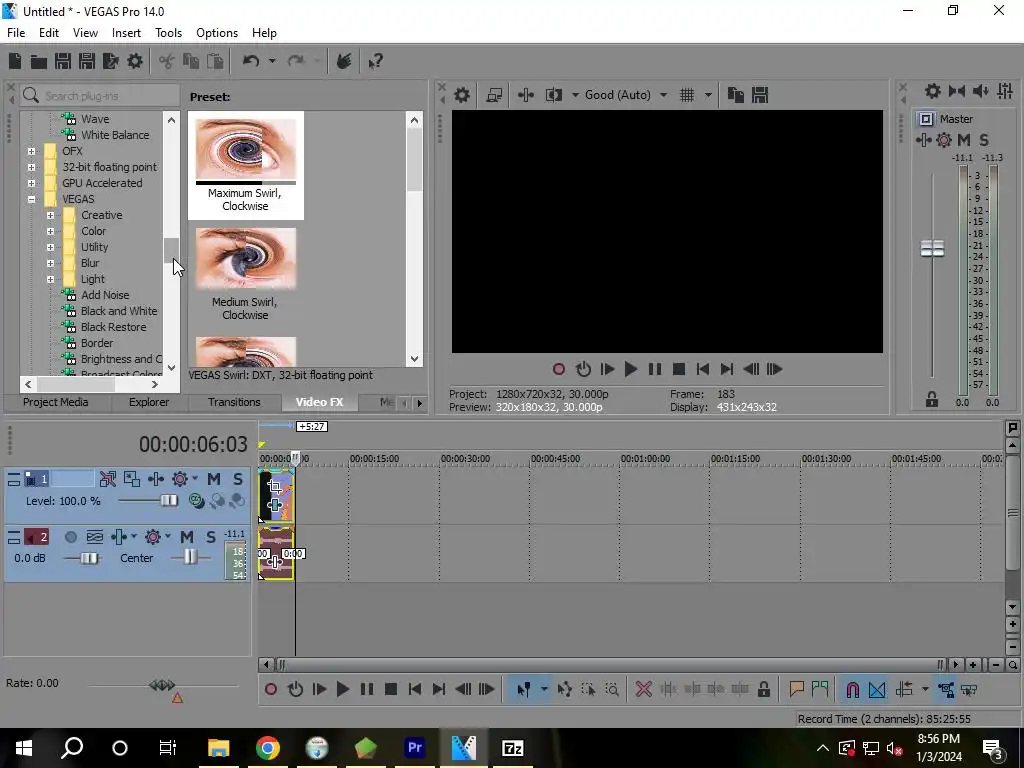The height and width of the screenshot is (768, 1024).
Task: Undo the last action
Action: [251, 61]
